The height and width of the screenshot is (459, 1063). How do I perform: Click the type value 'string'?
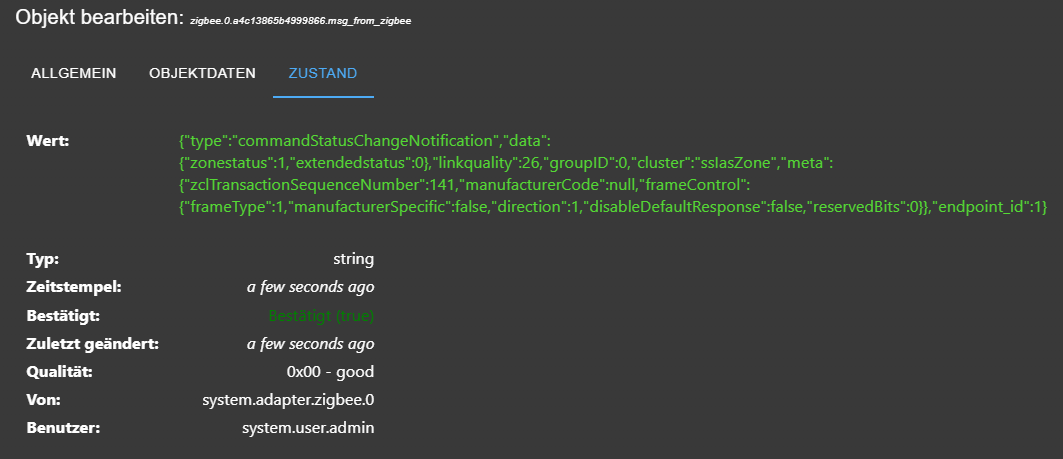coord(353,259)
